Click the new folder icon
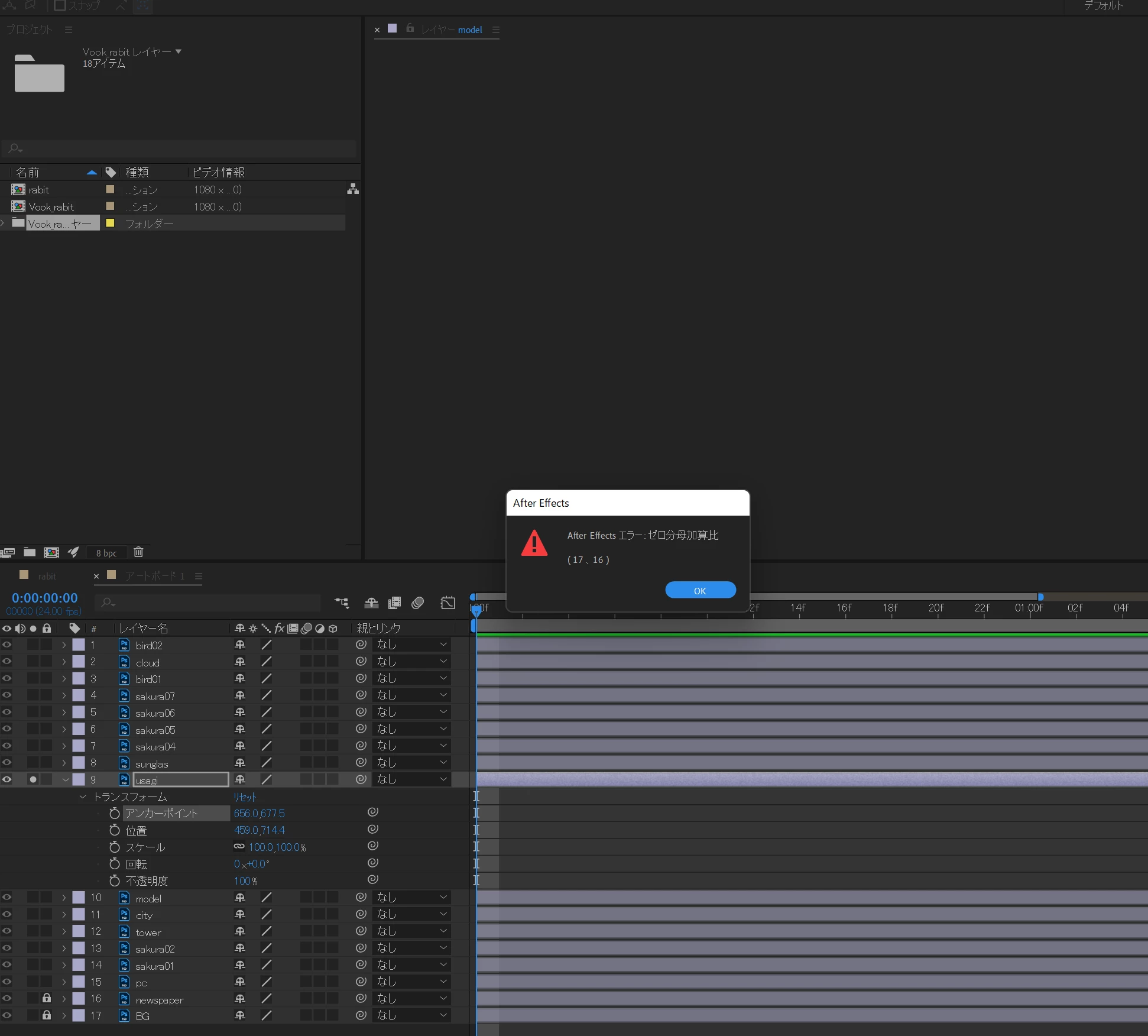 [x=30, y=552]
